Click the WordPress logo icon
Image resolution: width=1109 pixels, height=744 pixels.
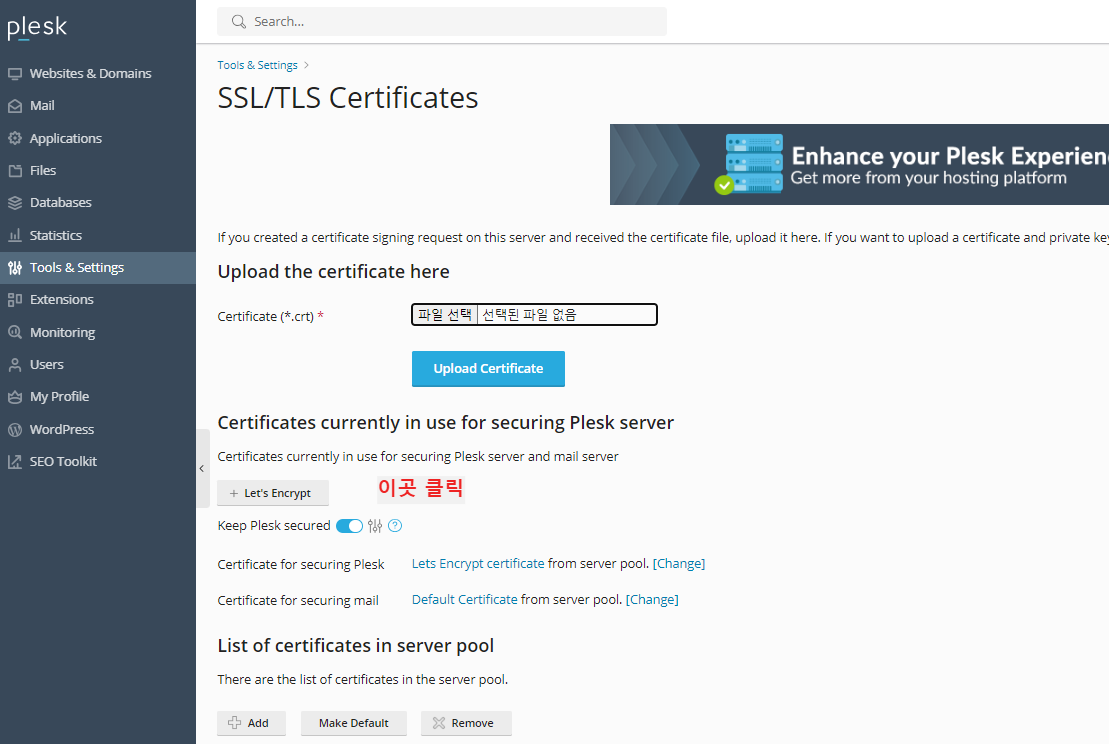[x=15, y=429]
